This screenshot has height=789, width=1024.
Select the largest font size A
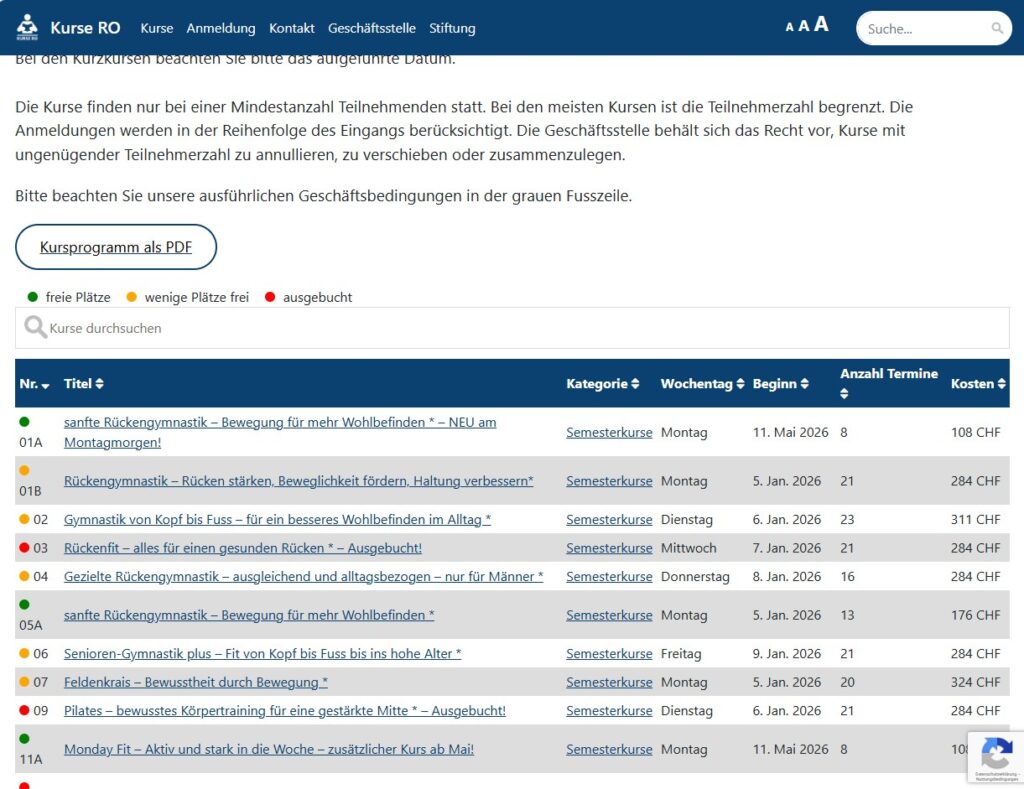coord(821,25)
